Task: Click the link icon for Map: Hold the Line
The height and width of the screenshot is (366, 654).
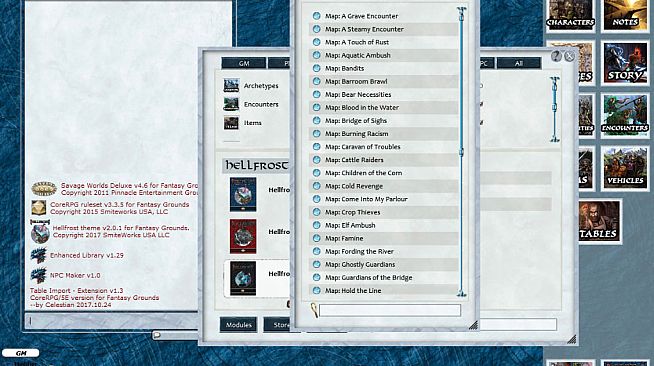Action: [x=317, y=291]
